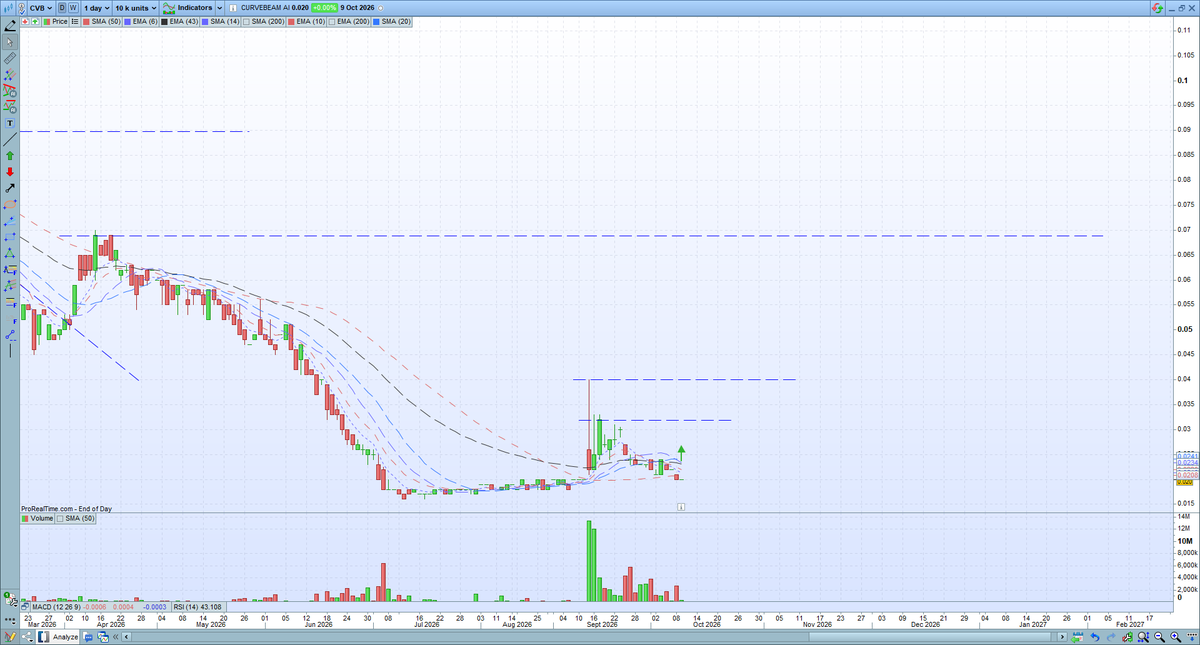
Task: Click the green forward arrow at bottom right
Action: click(x=1077, y=637)
